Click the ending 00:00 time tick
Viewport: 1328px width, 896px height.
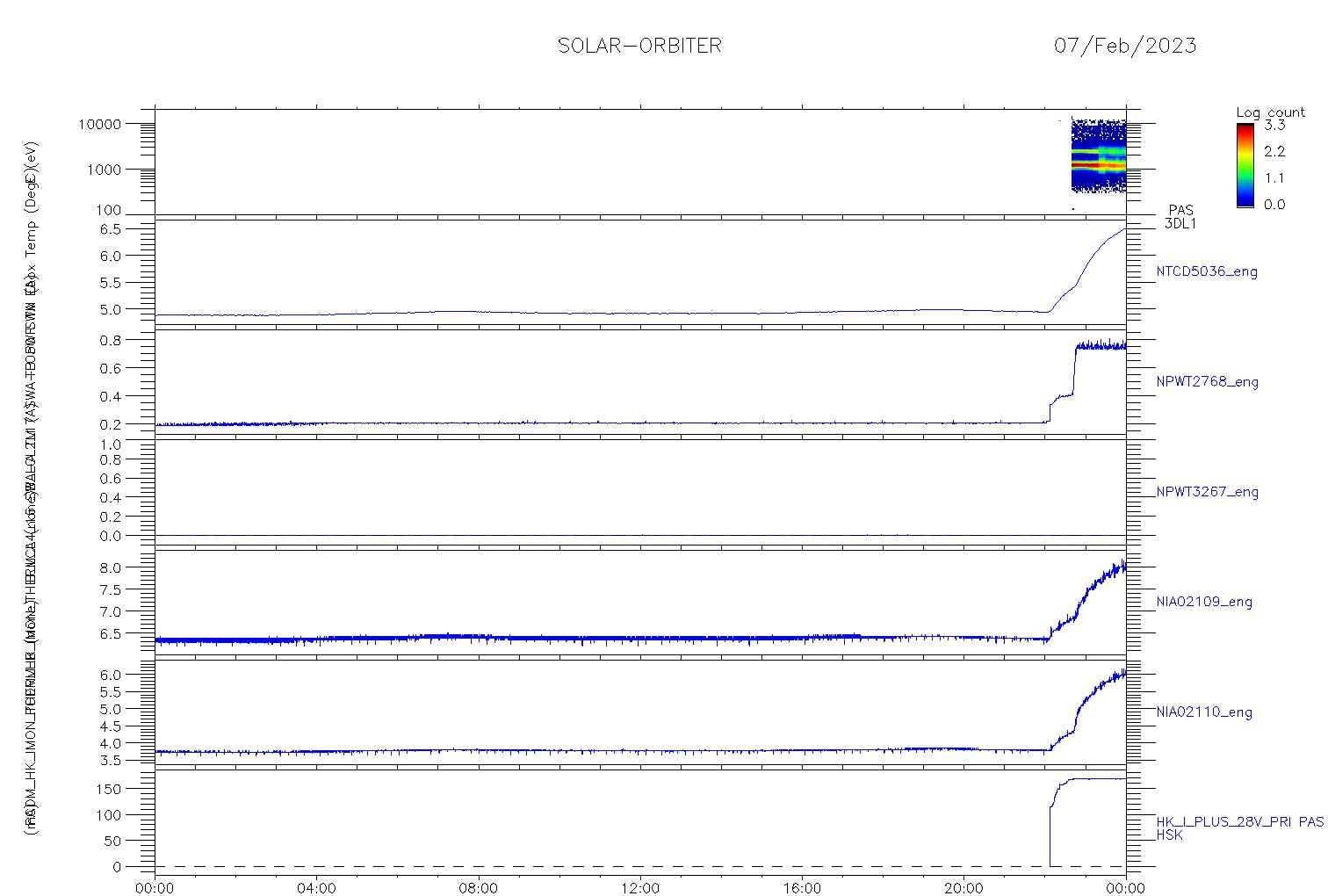[x=1125, y=888]
